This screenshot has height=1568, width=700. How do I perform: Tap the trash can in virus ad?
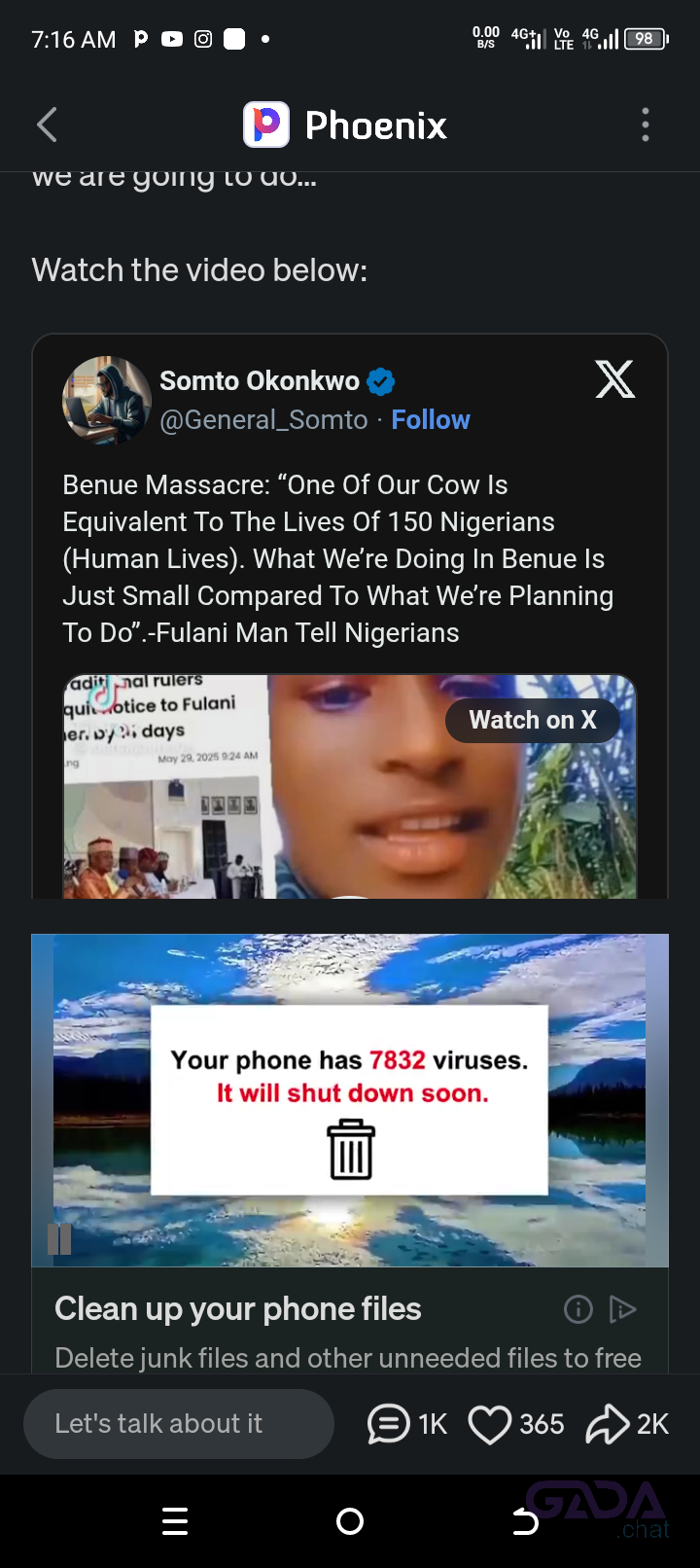[351, 1149]
